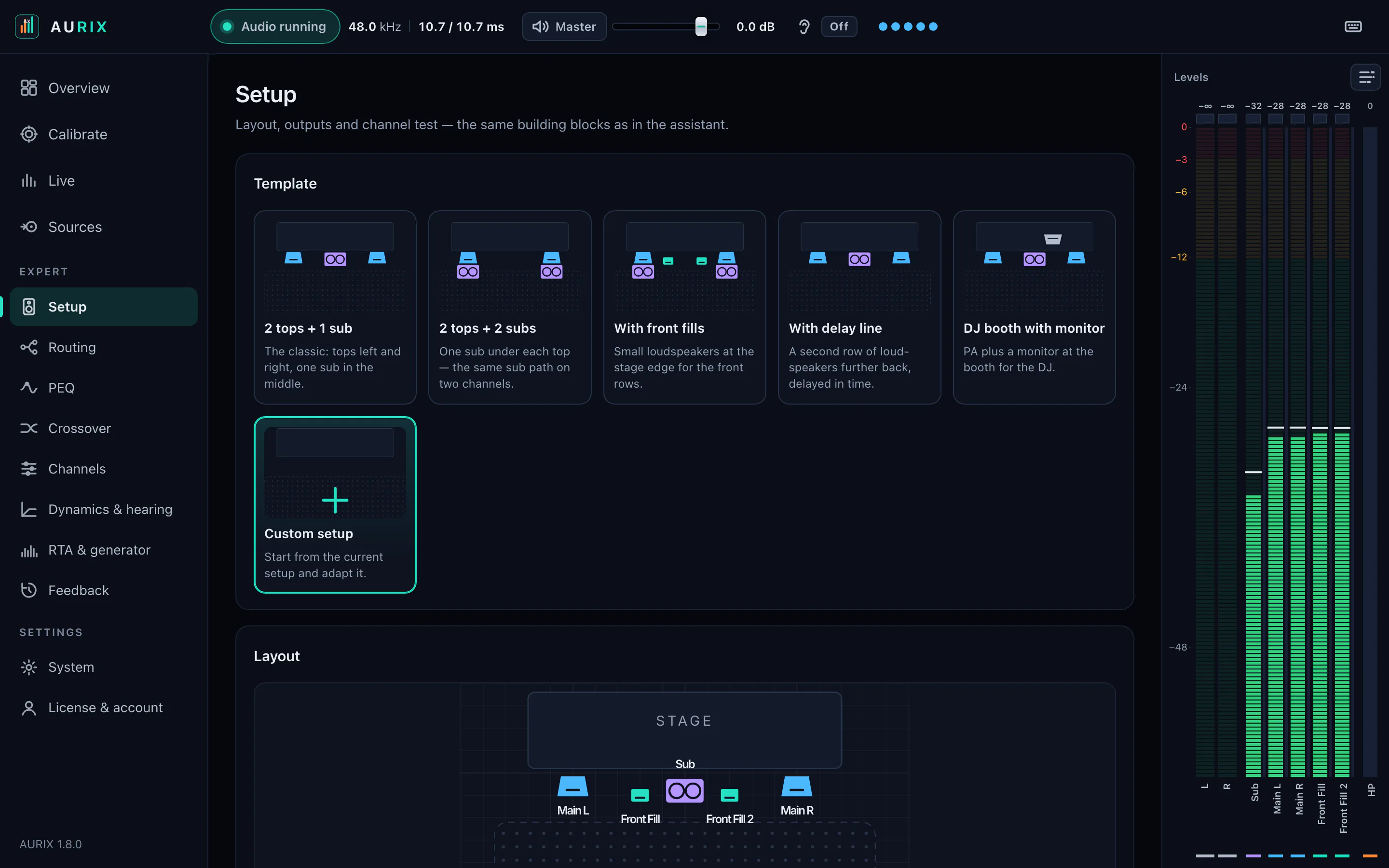Click the Channels sliders icon
1389x868 pixels.
tap(29, 468)
